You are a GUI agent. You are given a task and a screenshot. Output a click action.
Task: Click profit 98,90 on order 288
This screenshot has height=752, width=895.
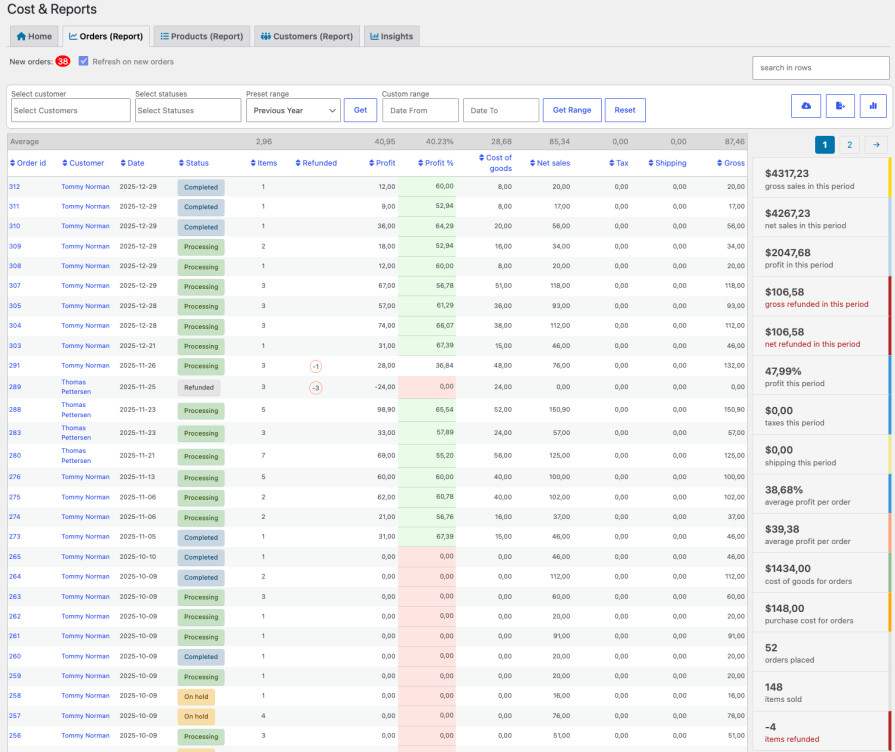(x=386, y=409)
